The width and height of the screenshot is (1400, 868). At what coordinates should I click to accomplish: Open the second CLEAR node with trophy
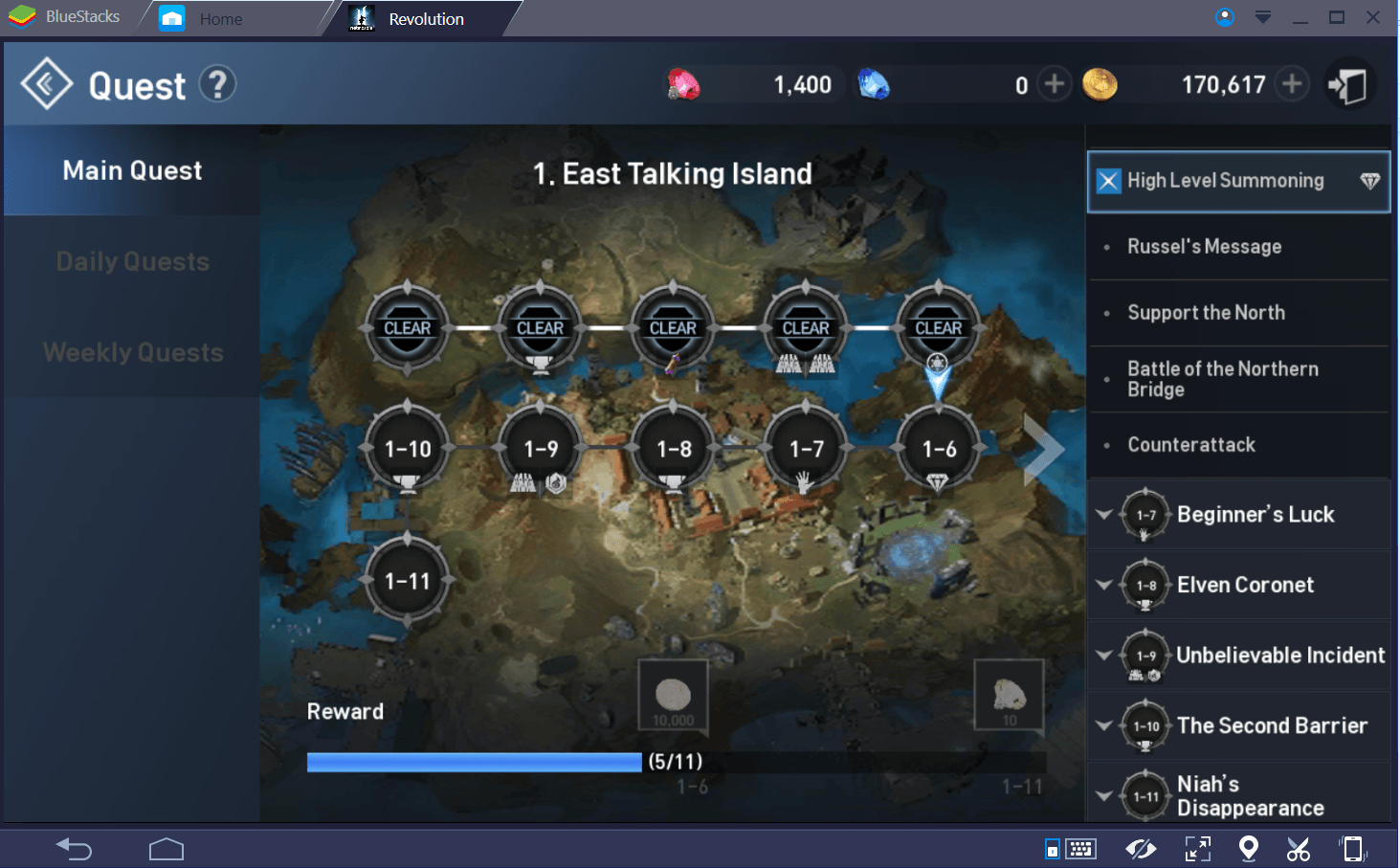coord(541,327)
